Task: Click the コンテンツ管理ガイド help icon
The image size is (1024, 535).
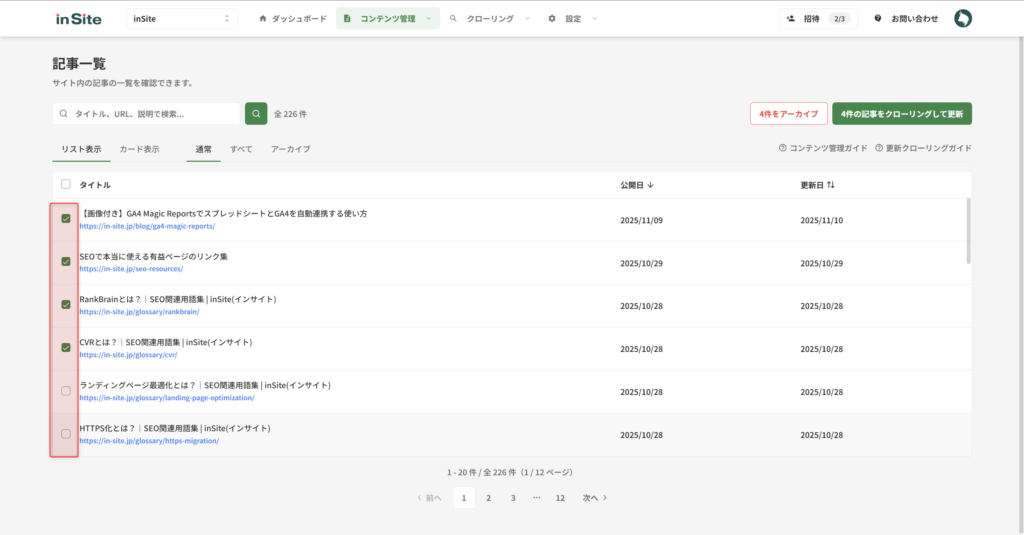Action: [782, 148]
